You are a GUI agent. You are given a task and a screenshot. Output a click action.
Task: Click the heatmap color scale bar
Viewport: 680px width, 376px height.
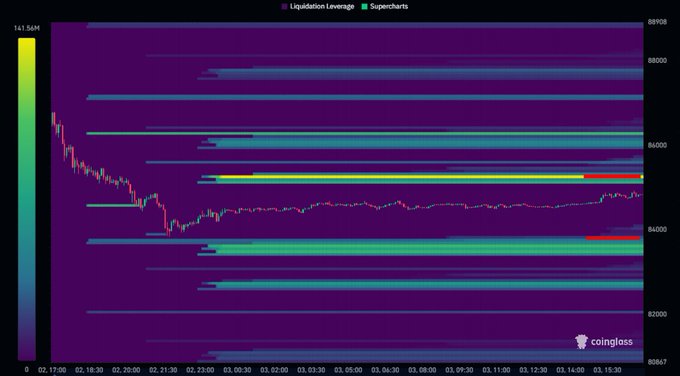click(26, 199)
